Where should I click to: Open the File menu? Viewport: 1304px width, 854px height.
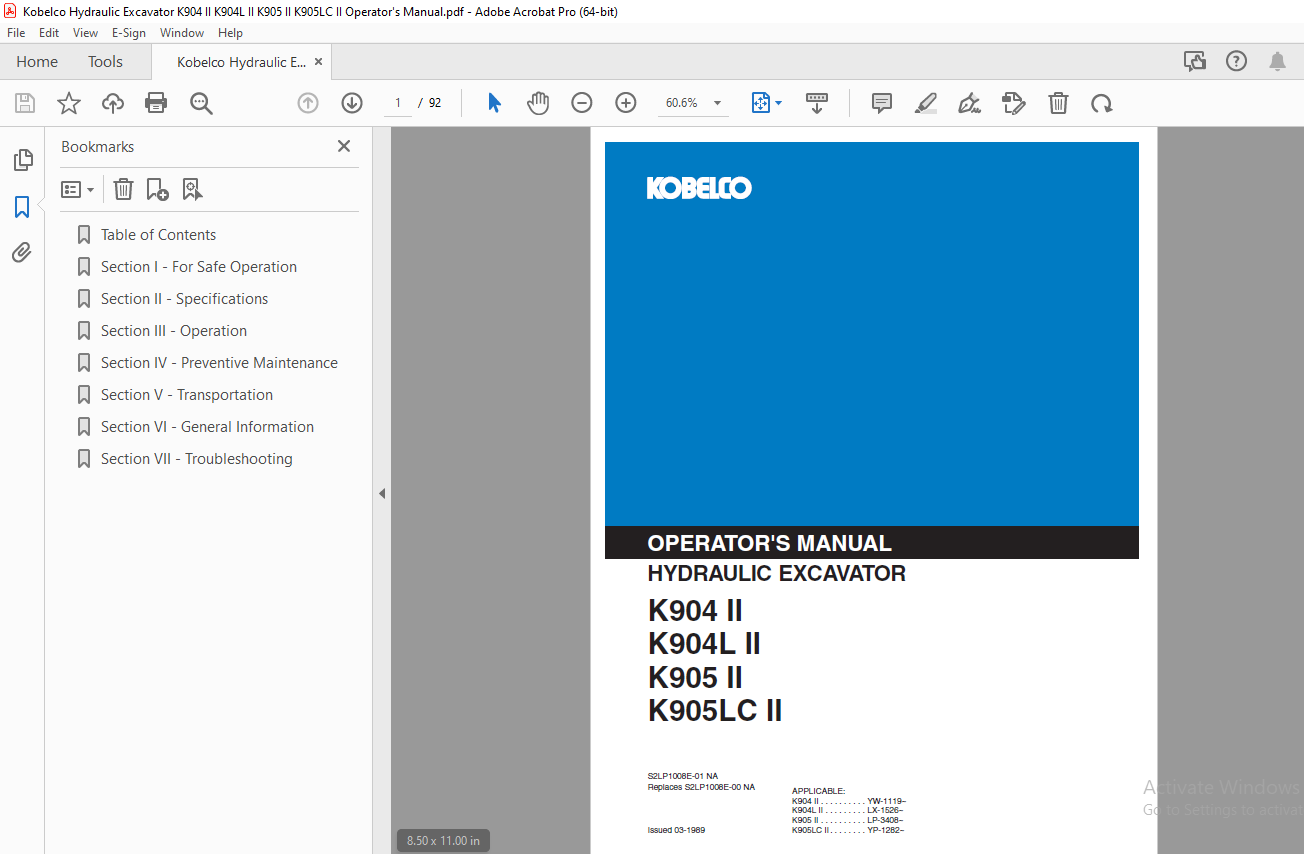(x=16, y=33)
